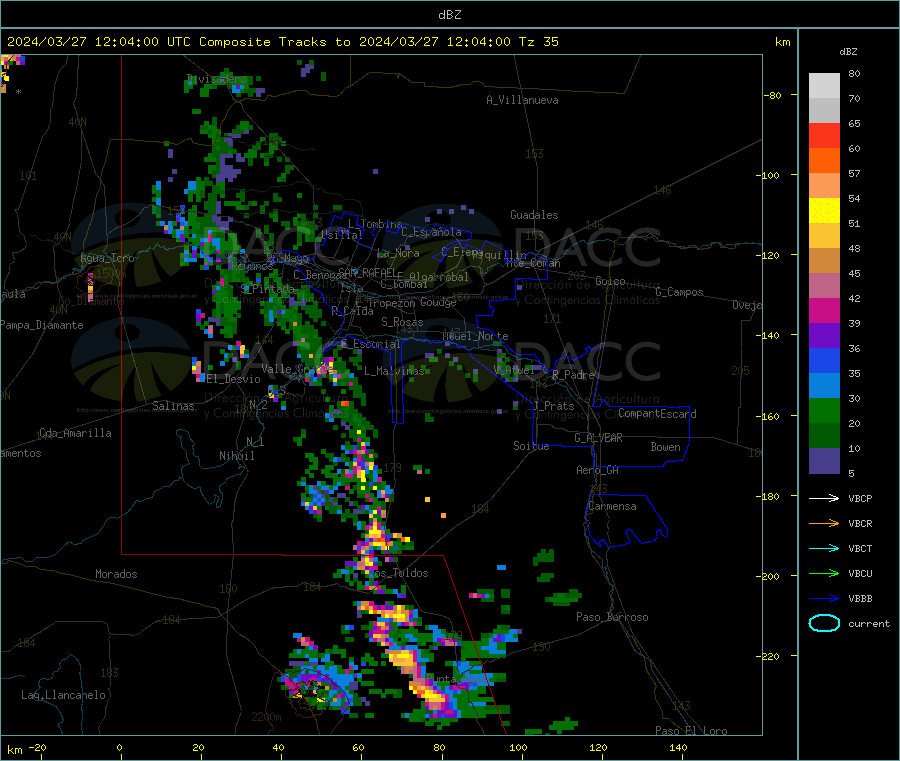Click the blue VBBB arrow legend icon
900x761 pixels.
824,599
